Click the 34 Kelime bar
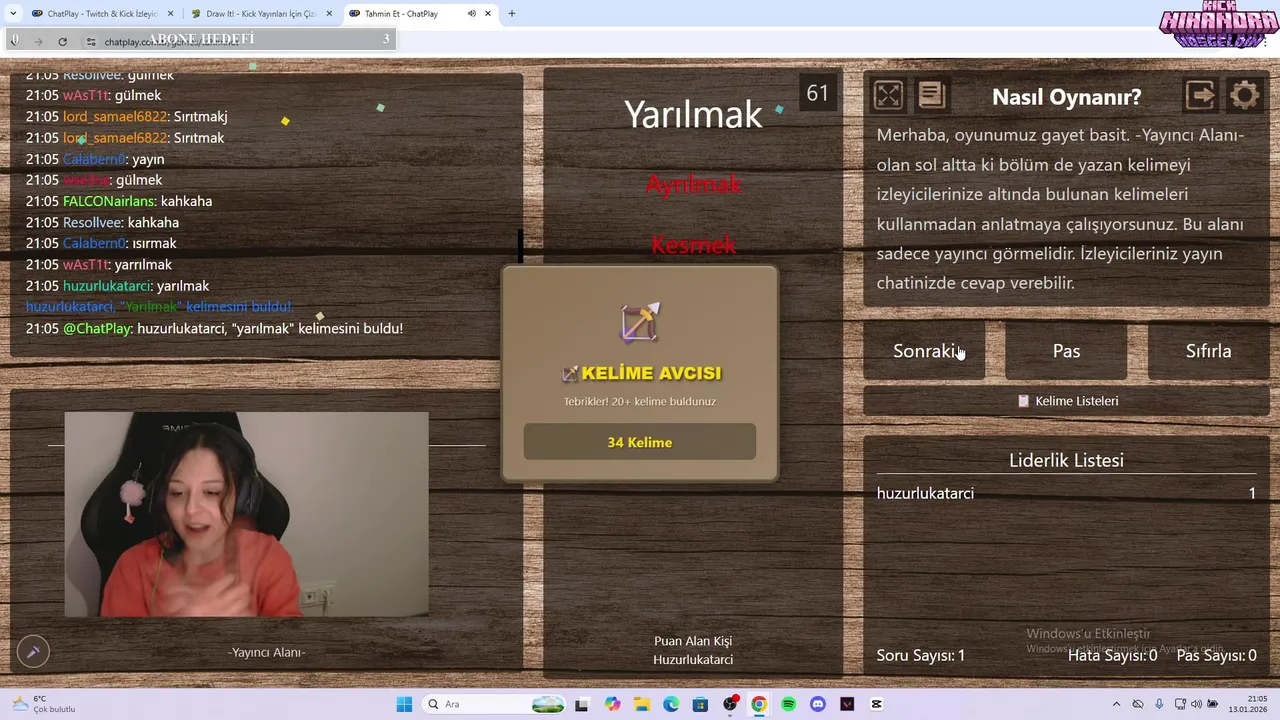Viewport: 1280px width, 720px height. 640,442
